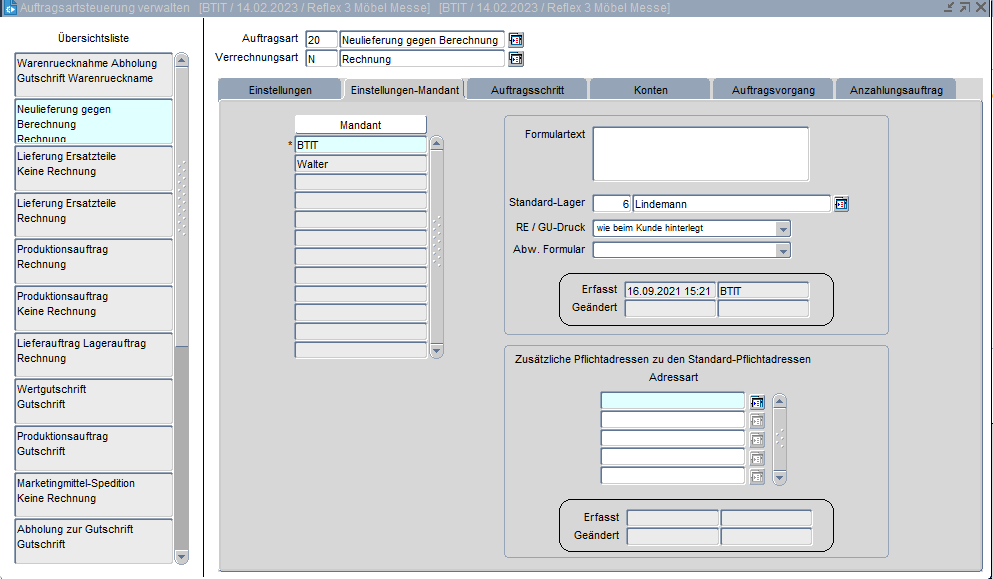Click lookup icon for third Adressart row

pyautogui.click(x=757, y=439)
